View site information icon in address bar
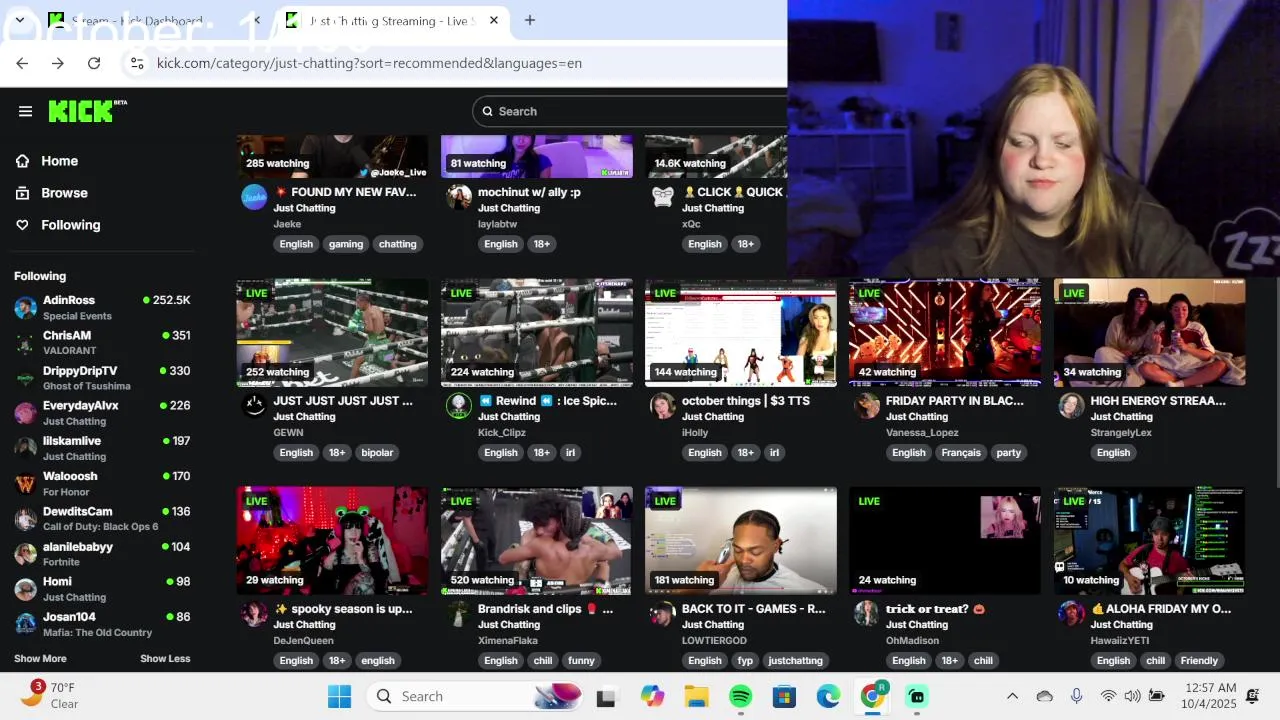 pos(137,63)
